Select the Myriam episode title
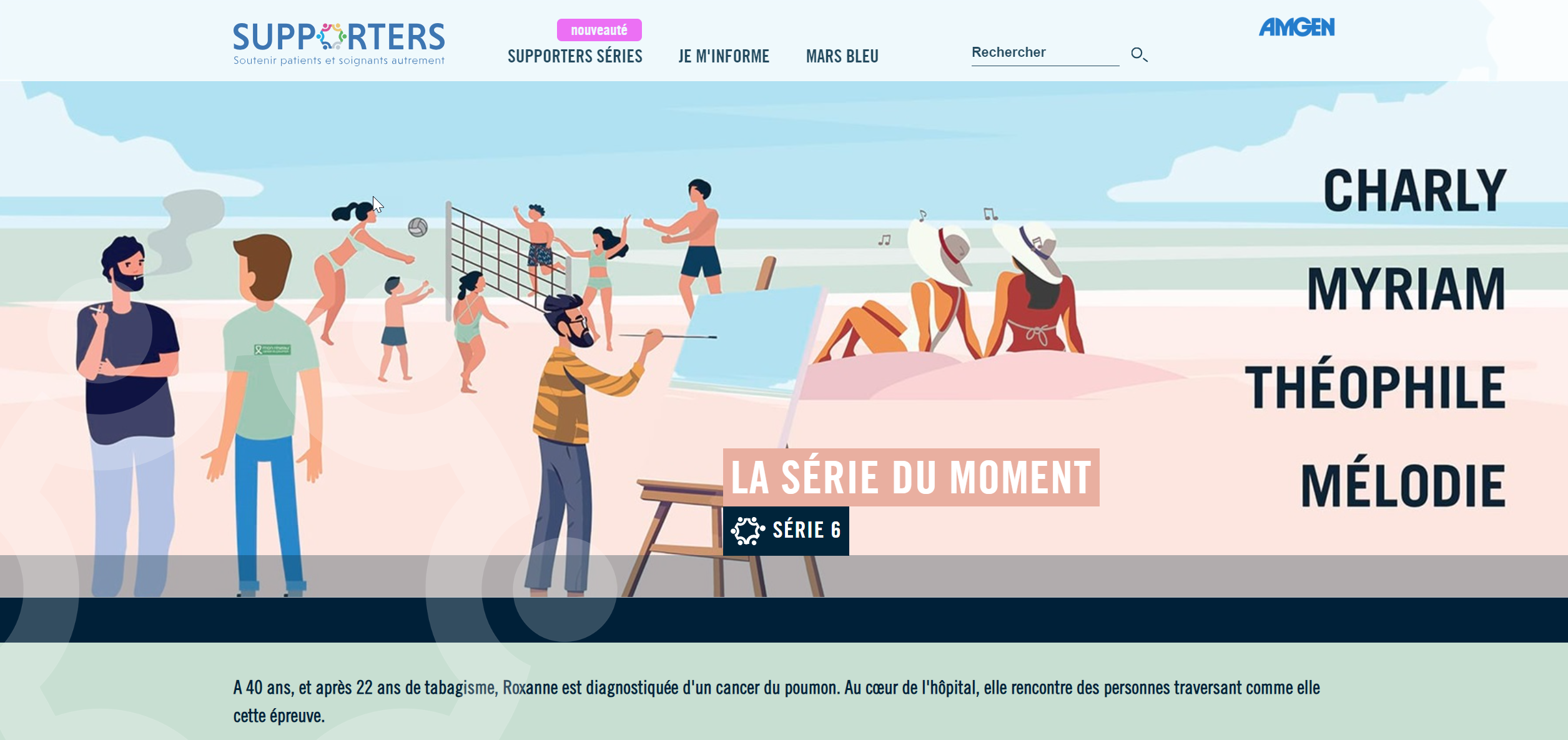This screenshot has width=1568, height=740. click(x=1406, y=289)
